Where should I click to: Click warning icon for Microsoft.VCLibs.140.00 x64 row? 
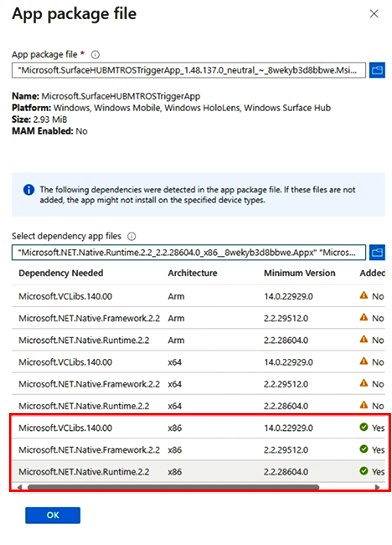pyautogui.click(x=364, y=361)
